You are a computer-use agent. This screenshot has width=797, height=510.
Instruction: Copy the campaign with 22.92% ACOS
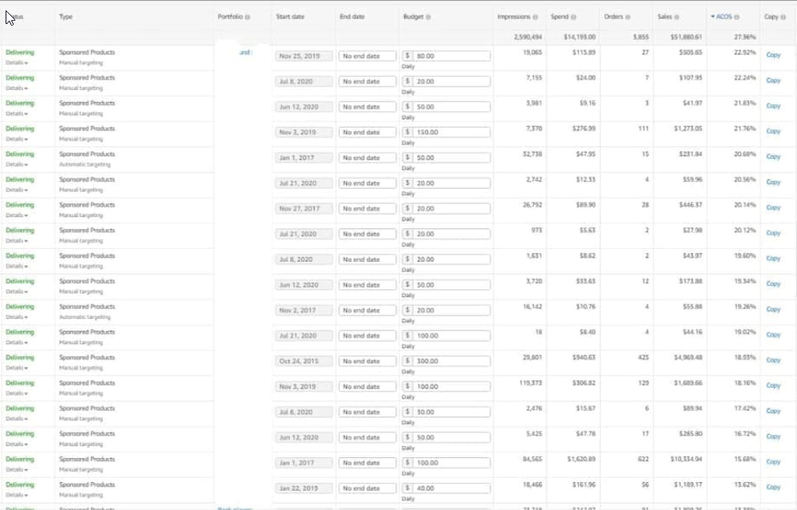(773, 55)
